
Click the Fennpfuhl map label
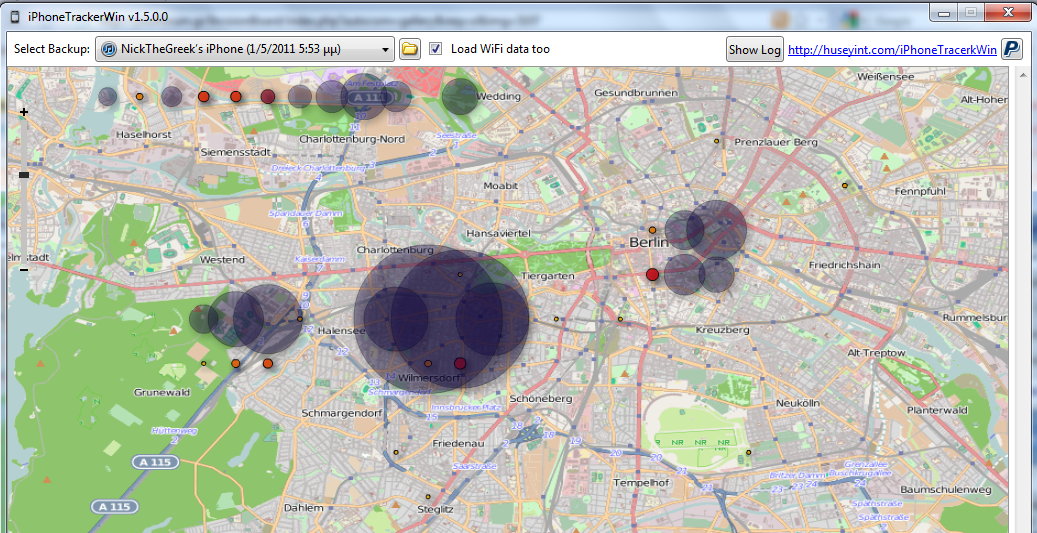[x=920, y=191]
